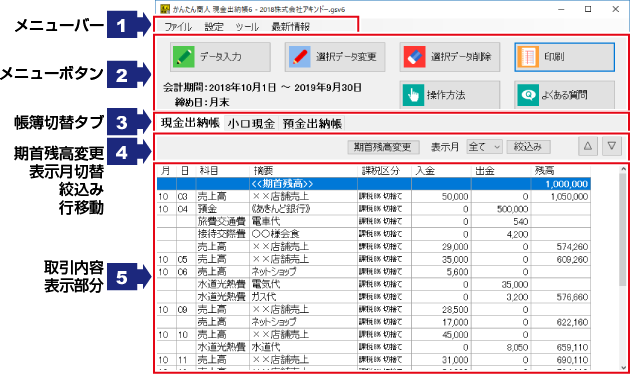Image resolution: width=633 pixels, height=376 pixels.
Task: Open the 表示月 全て dropdown
Action: coord(484,147)
